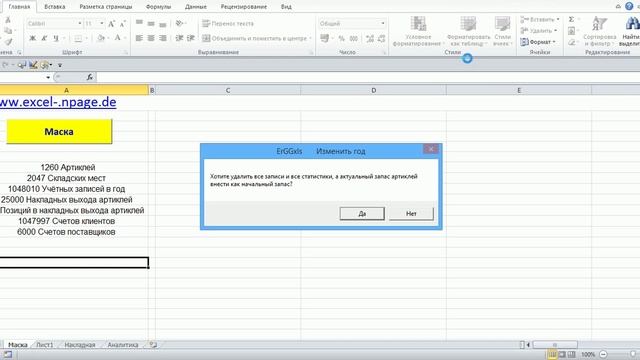Click the horizontal scrollbar thumb

[x=555, y=345]
